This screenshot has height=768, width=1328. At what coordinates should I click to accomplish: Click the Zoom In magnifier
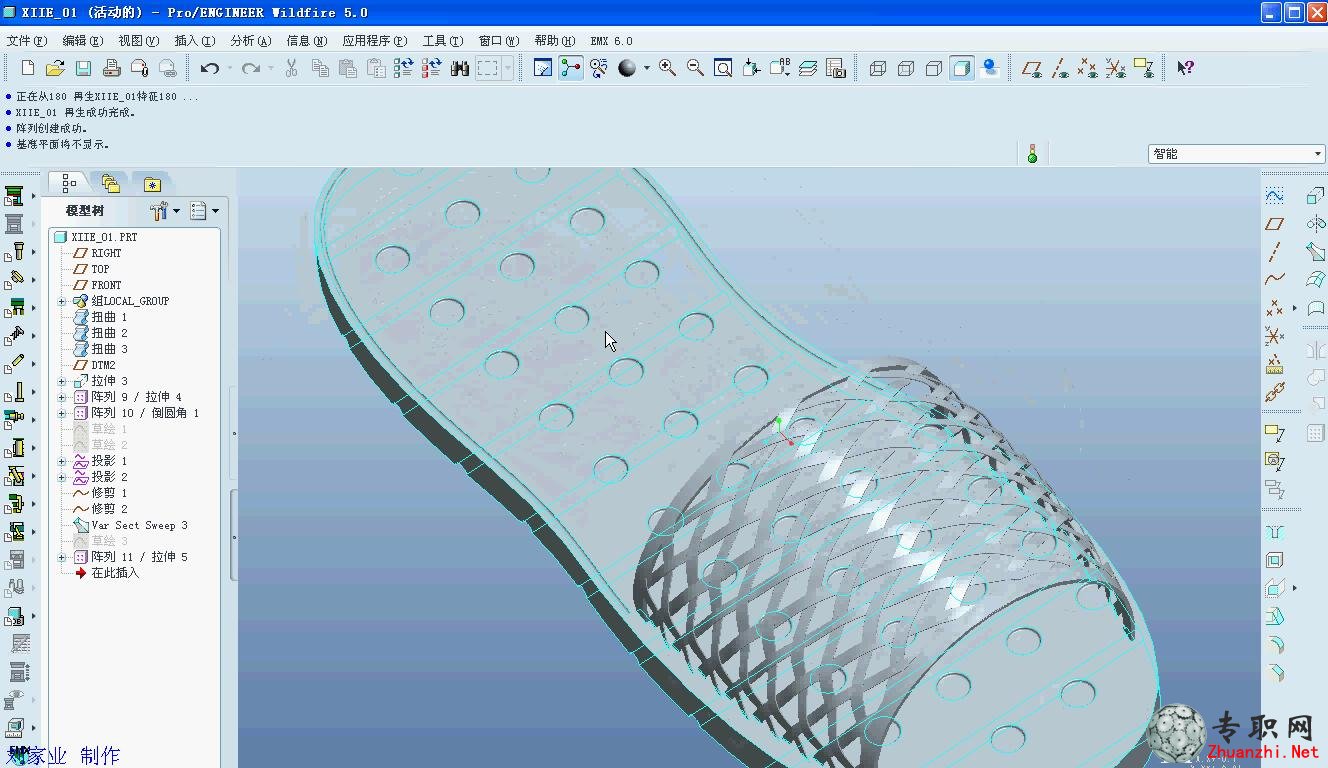667,68
